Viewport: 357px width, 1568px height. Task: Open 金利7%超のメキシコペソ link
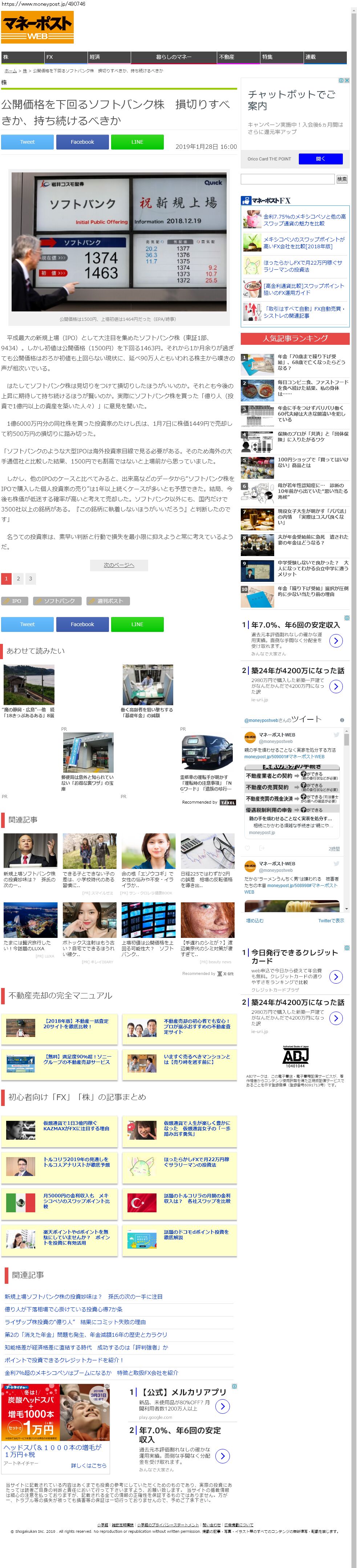[92, 1373]
